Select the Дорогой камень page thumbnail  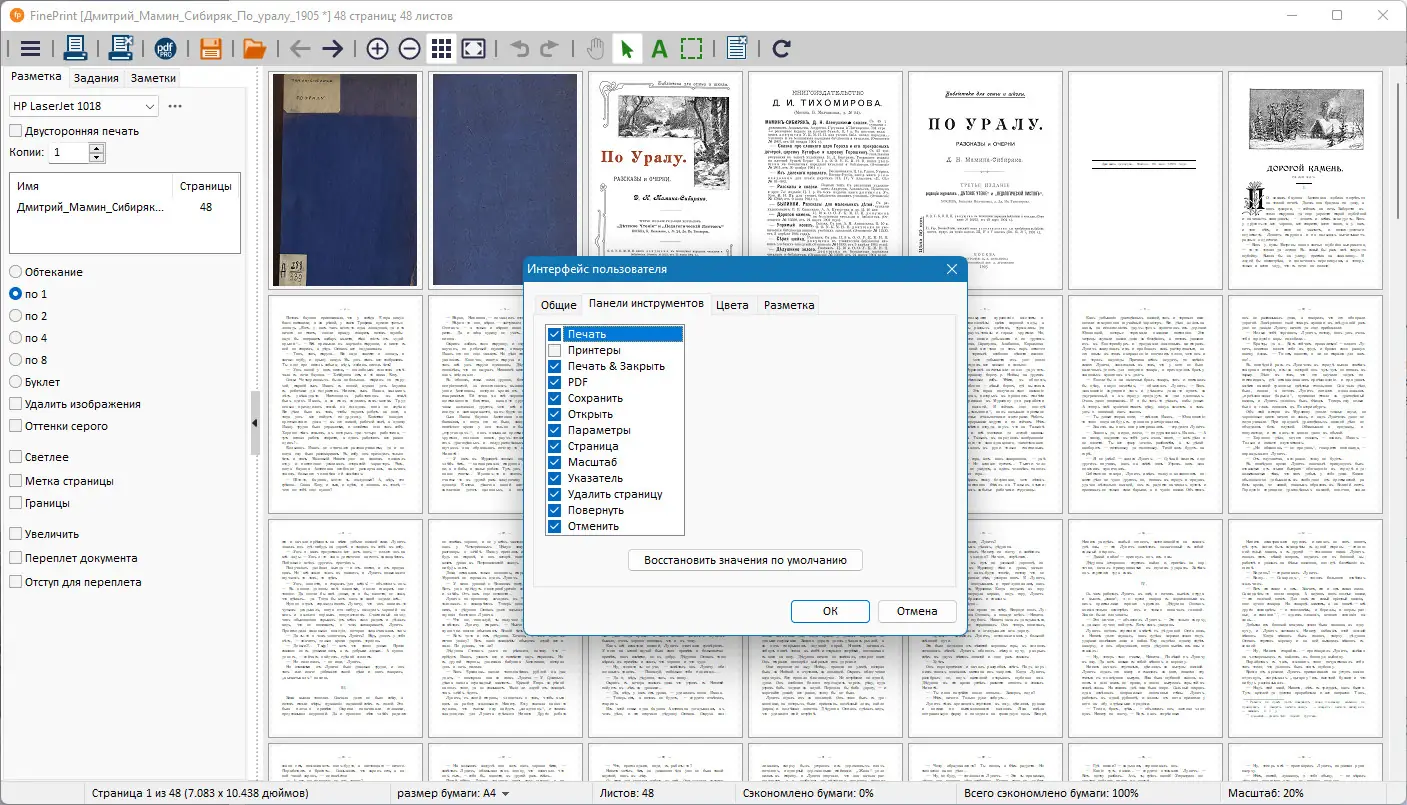(1305, 180)
